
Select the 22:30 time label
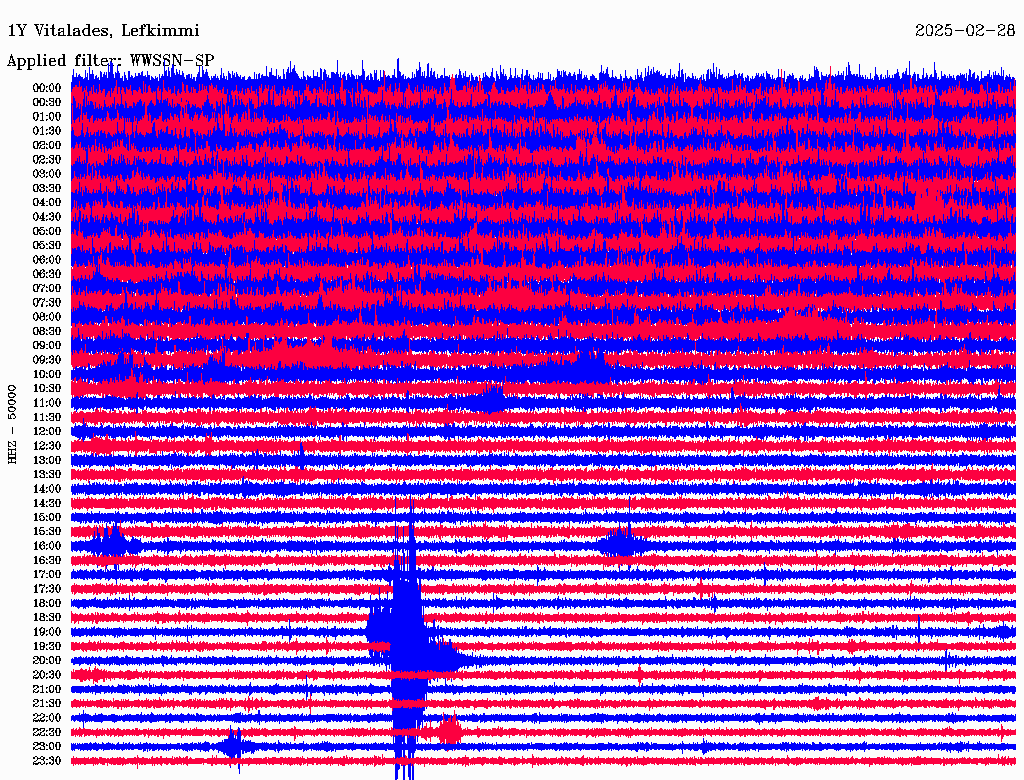[x=47, y=732]
